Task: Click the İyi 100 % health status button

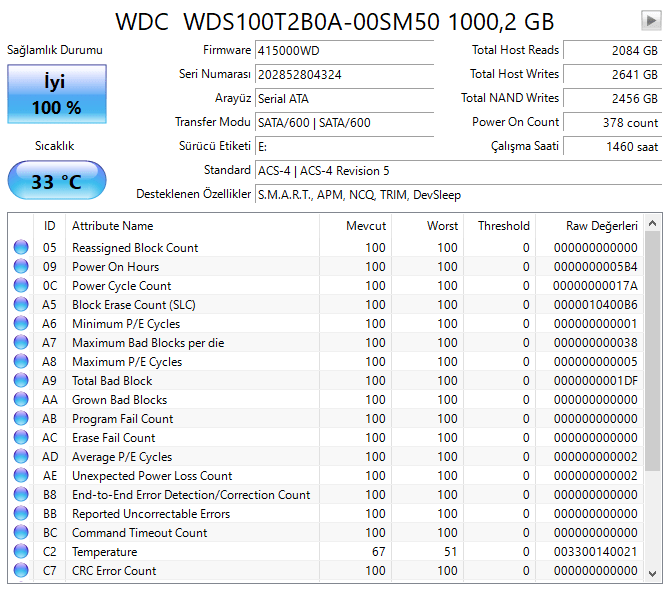Action: point(57,94)
